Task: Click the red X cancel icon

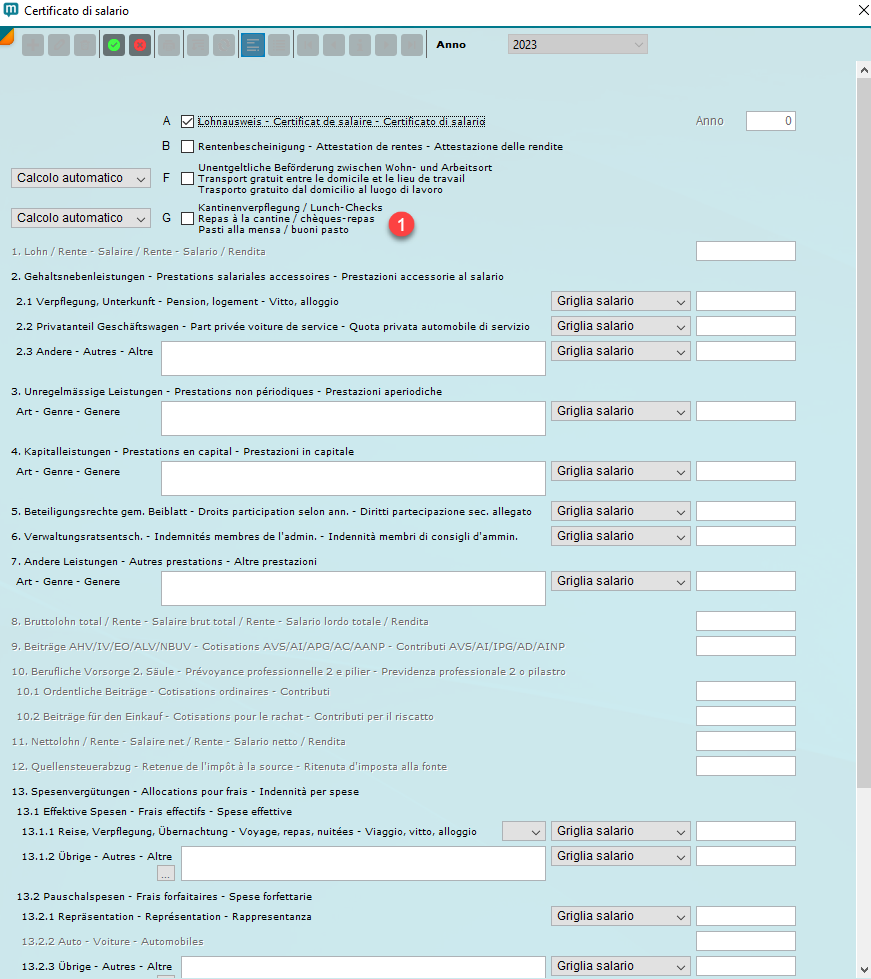Action: point(139,44)
